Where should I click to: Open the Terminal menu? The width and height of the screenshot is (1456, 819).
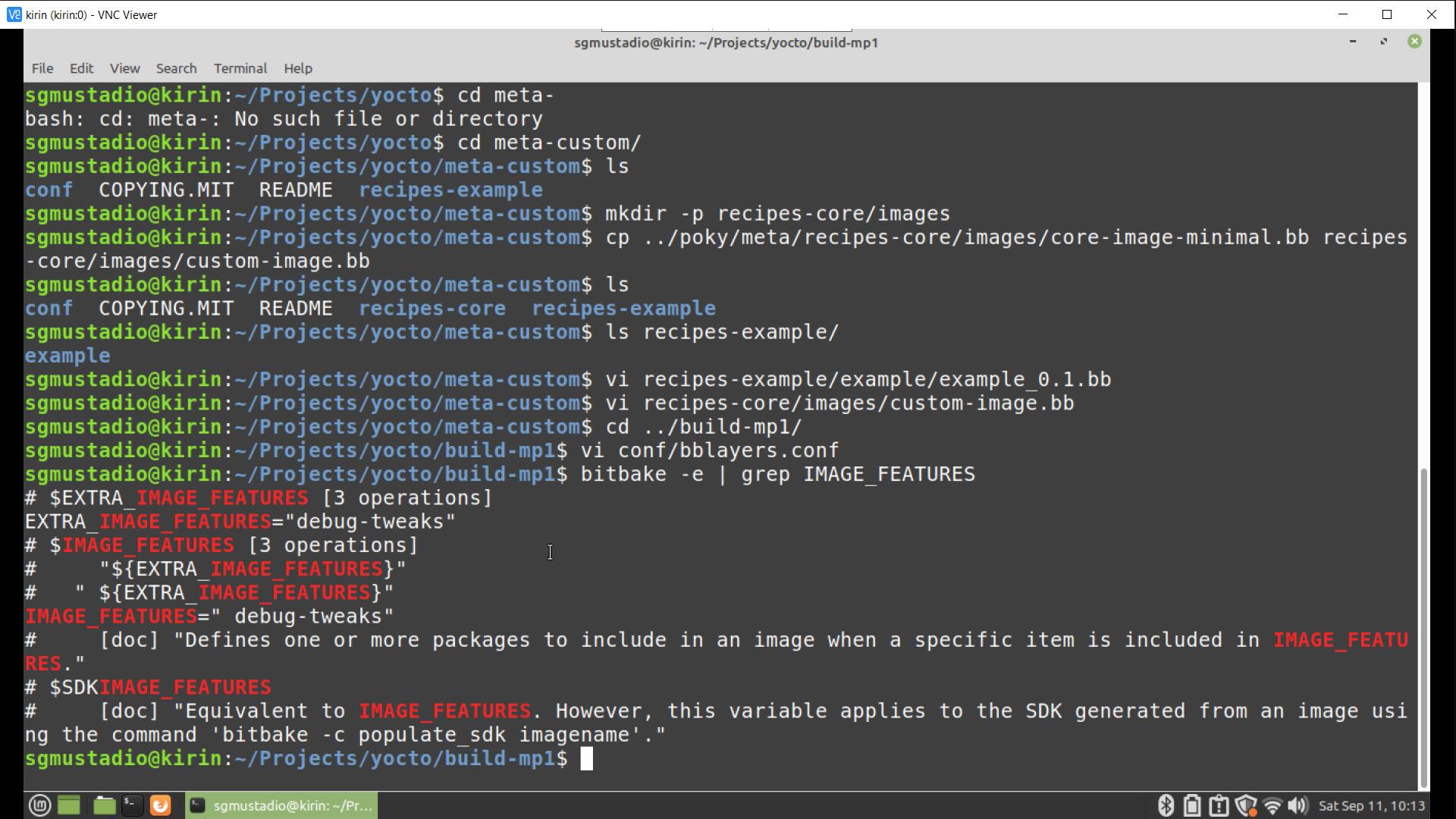tap(240, 68)
